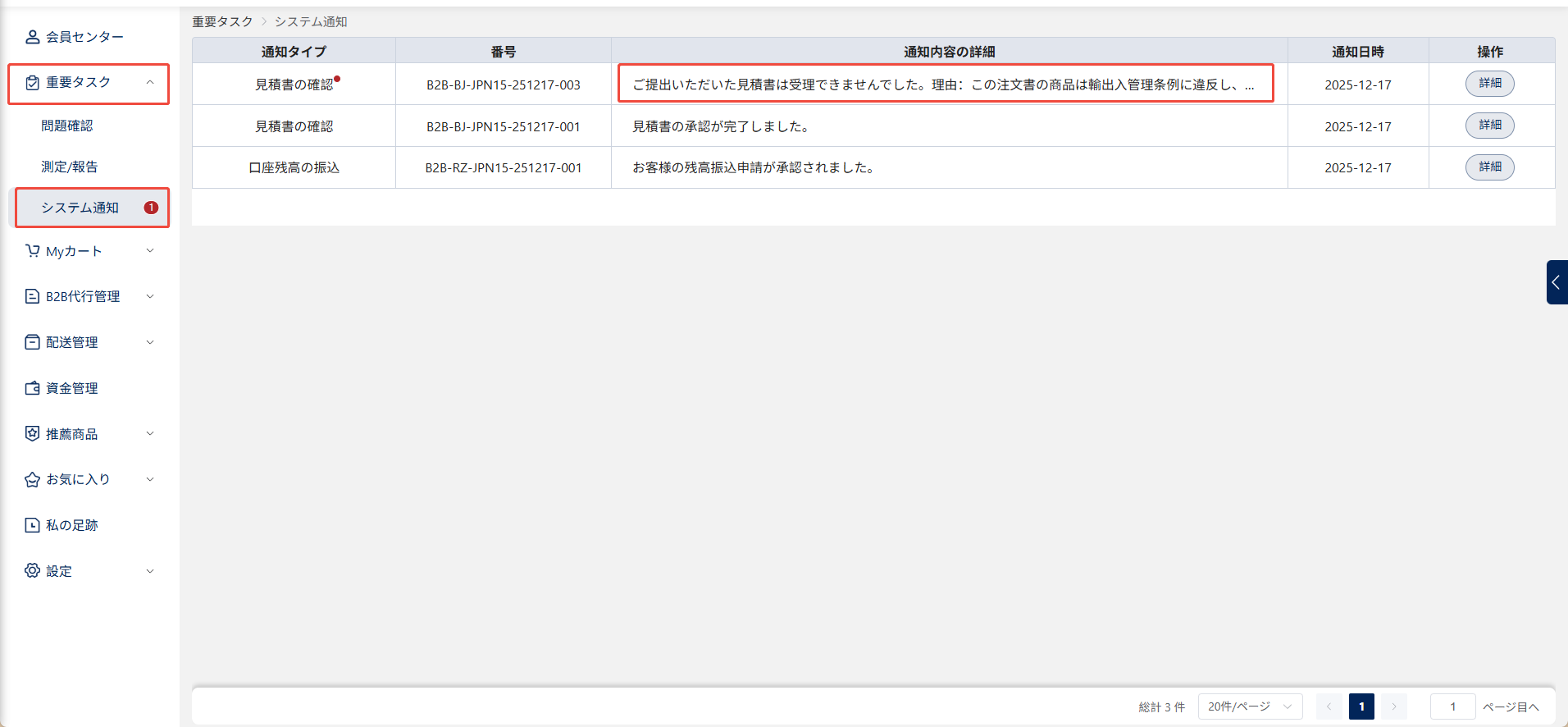Viewport: 1568px width, 727px height.
Task: Open 会員センター menu item
Action: (89, 37)
